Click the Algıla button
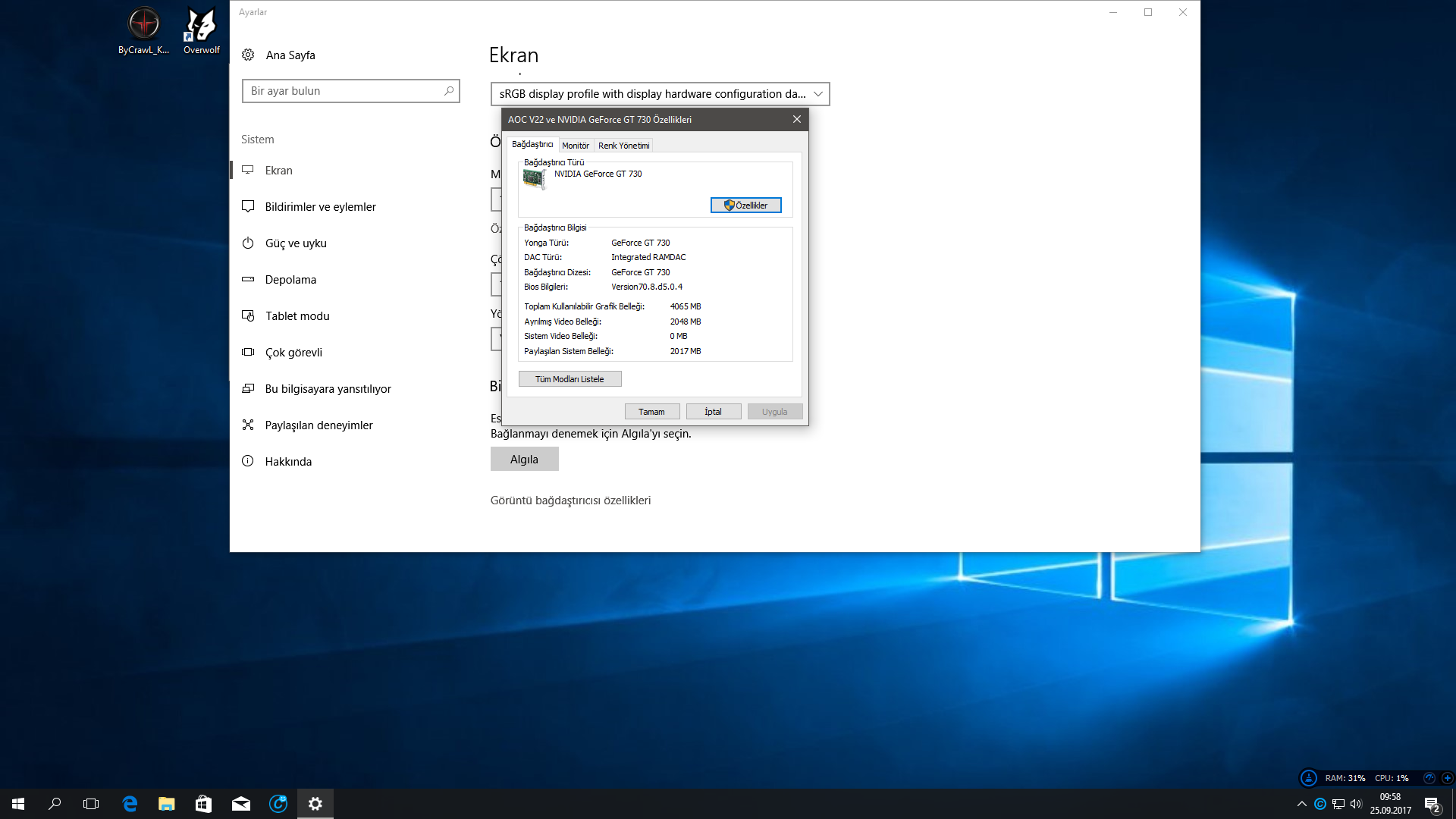Viewport: 1456px width, 819px height. [525, 459]
